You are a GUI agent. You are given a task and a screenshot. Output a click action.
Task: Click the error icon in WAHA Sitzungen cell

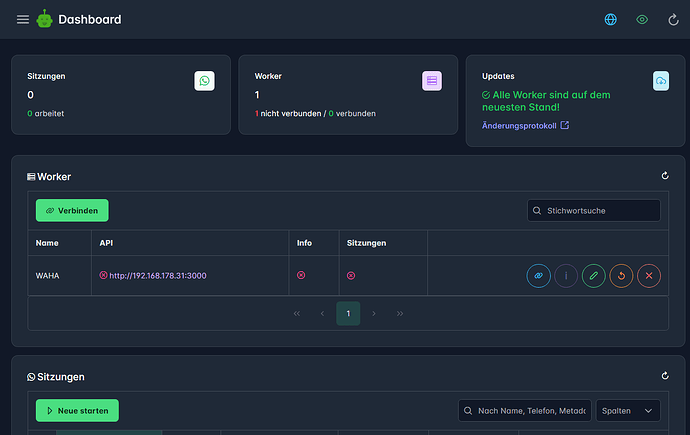(x=351, y=276)
